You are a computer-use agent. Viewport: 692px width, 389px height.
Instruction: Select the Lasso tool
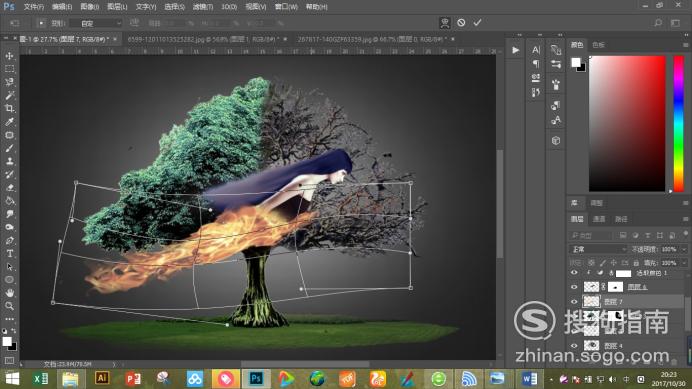pyautogui.click(x=9, y=82)
